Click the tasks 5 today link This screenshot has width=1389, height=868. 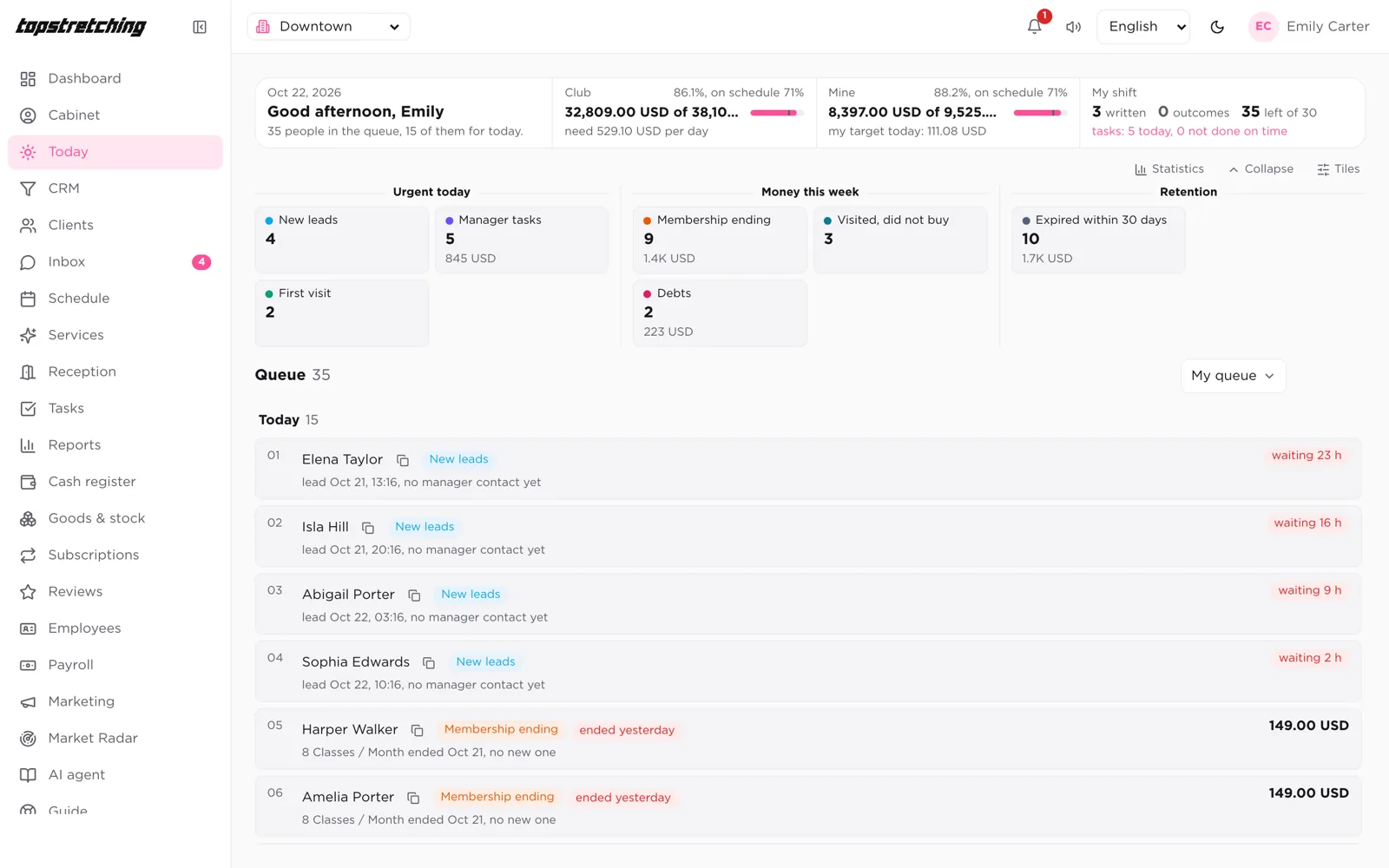[1189, 132]
